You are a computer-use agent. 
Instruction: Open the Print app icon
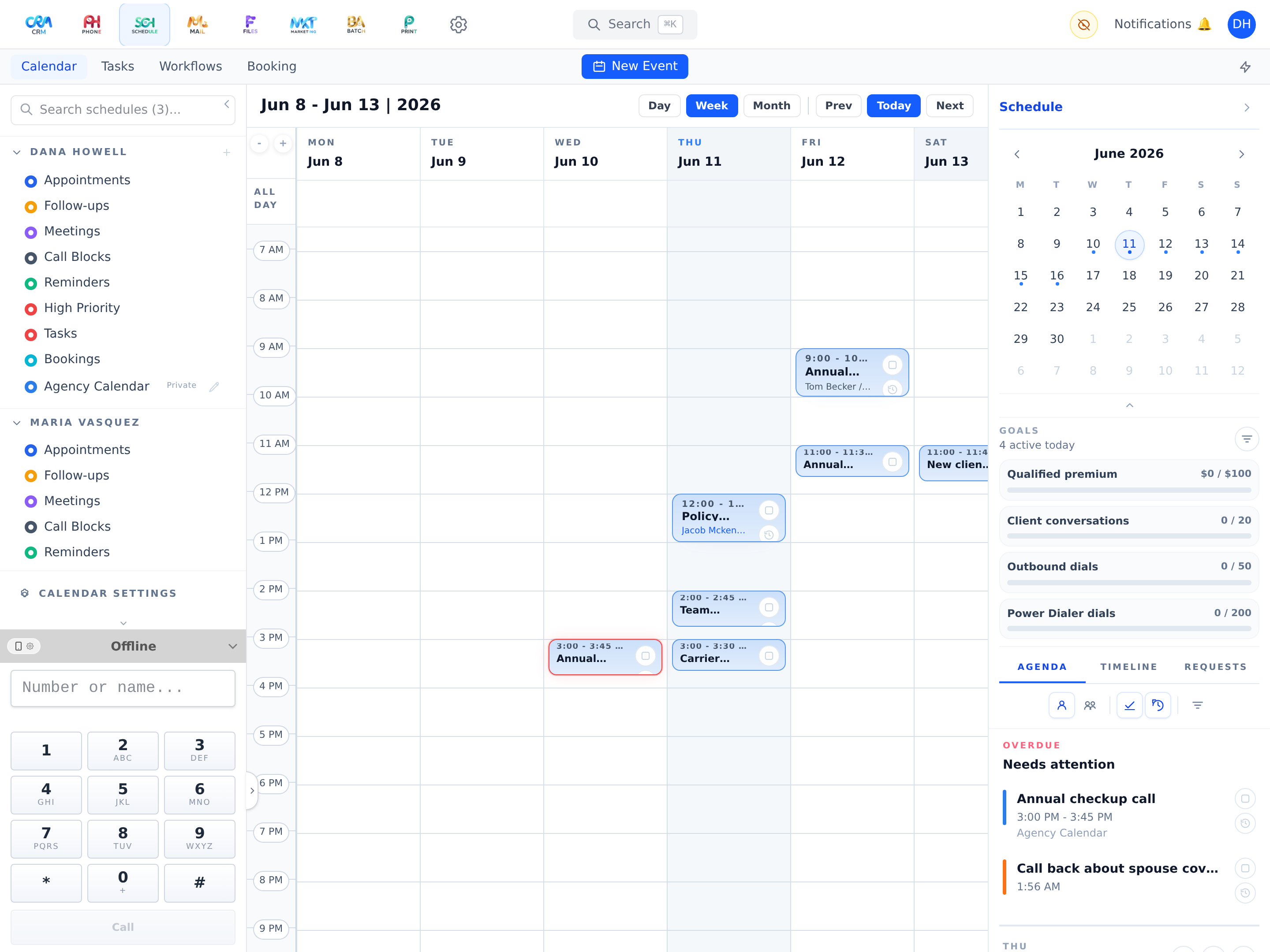click(409, 25)
